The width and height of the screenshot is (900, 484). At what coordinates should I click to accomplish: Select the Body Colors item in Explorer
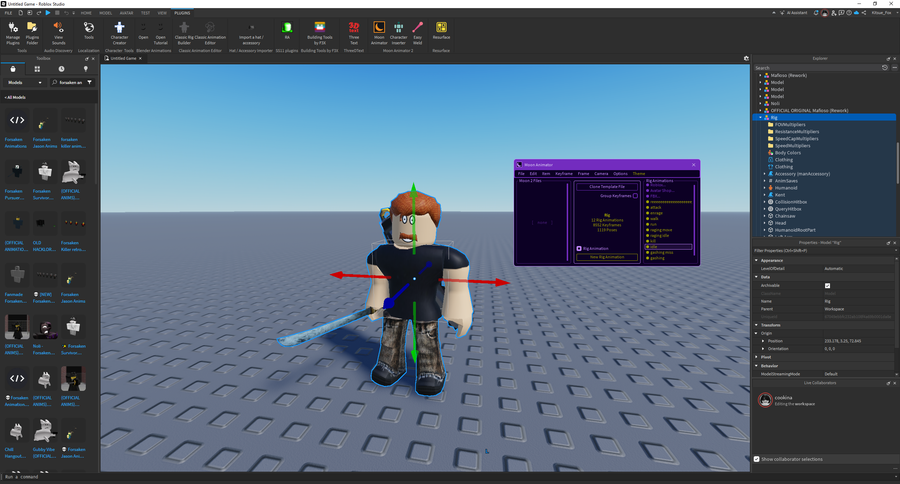[788, 153]
